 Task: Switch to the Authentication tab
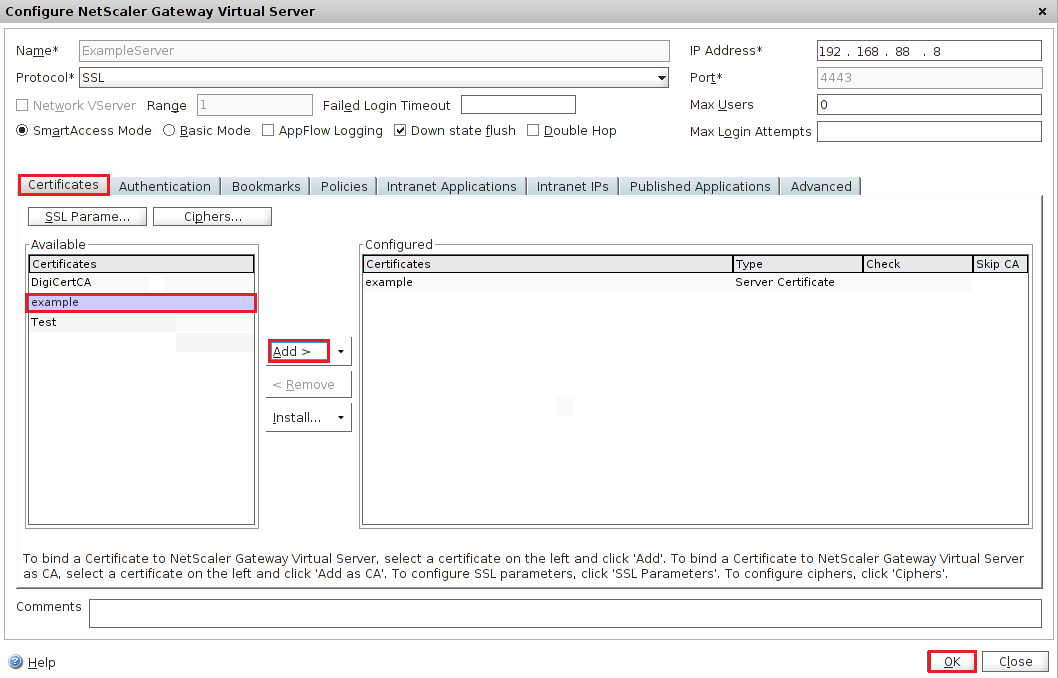click(x=165, y=186)
